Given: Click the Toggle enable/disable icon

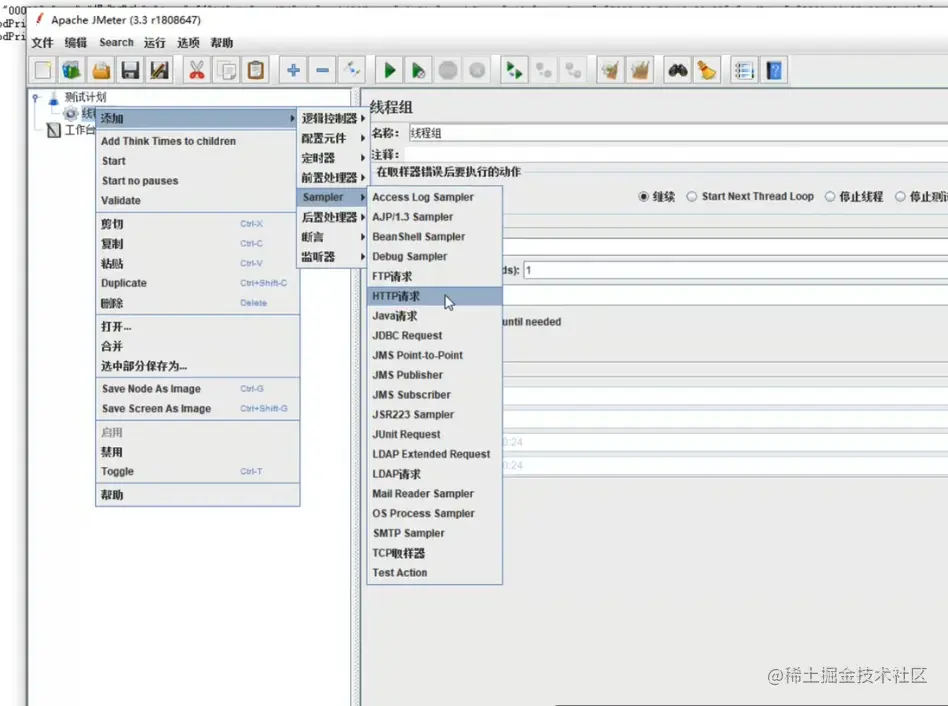Looking at the screenshot, I should 352,70.
